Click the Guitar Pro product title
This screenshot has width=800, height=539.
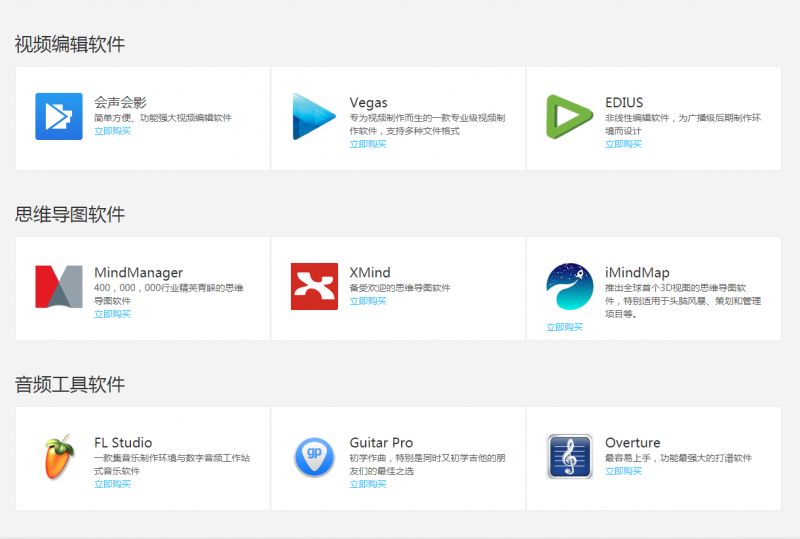pyautogui.click(x=381, y=443)
